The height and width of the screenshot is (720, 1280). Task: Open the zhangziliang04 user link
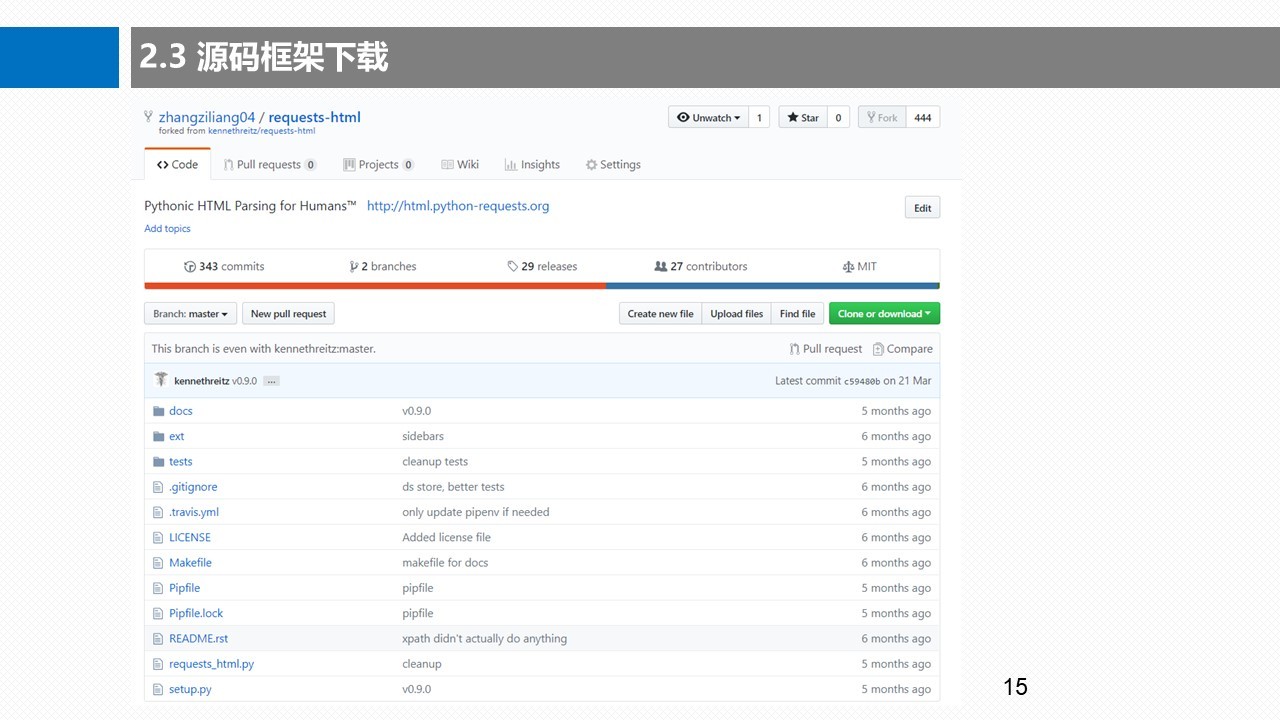[207, 117]
